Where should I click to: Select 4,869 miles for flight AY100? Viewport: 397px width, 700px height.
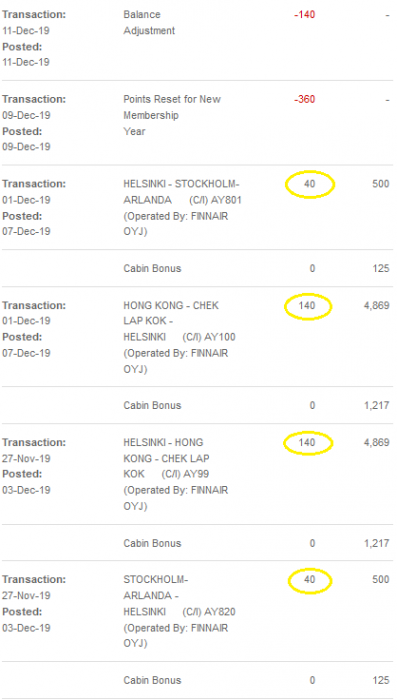click(x=376, y=306)
